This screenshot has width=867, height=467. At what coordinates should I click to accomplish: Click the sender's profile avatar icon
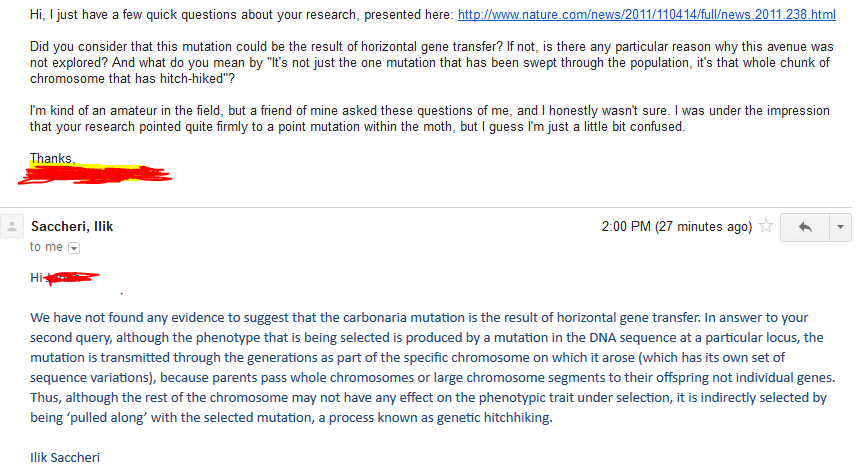point(13,227)
